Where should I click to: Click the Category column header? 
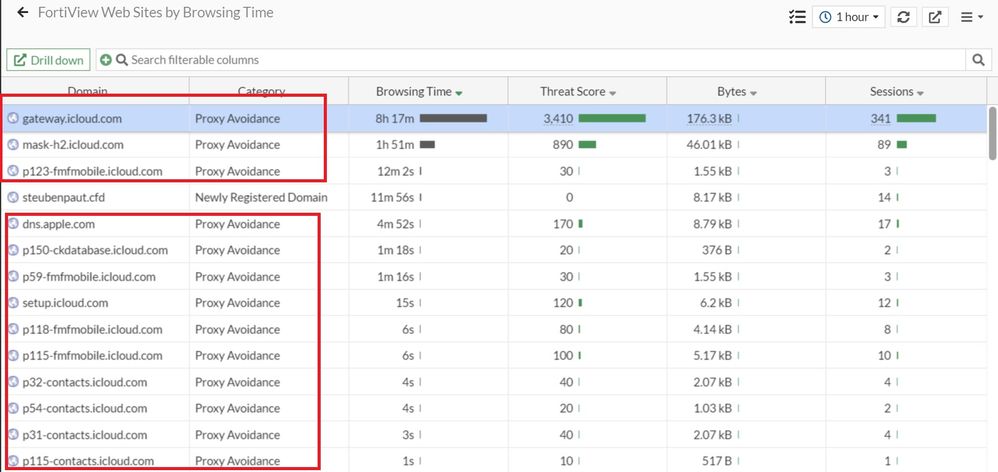tap(261, 92)
